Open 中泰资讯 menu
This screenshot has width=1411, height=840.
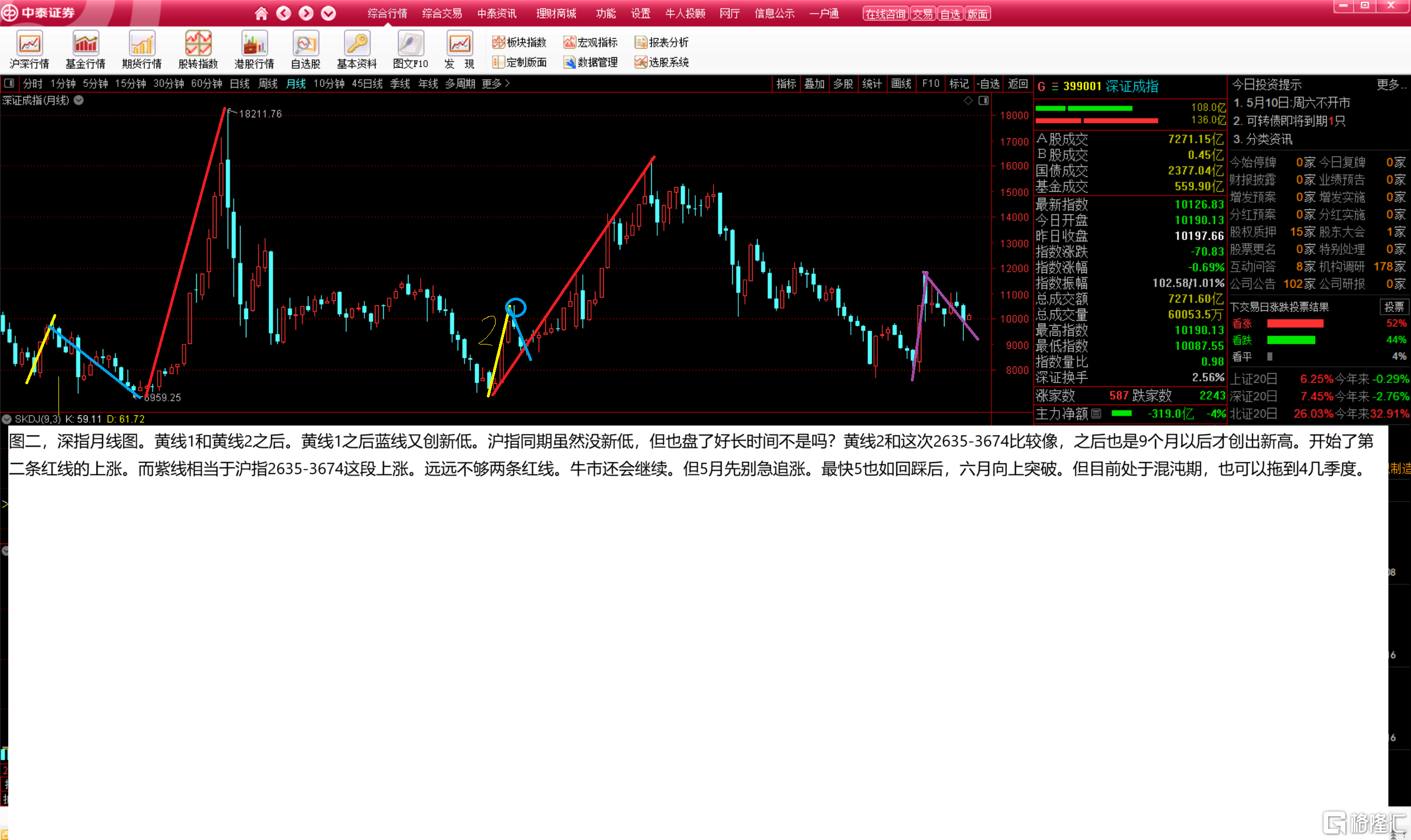(497, 14)
